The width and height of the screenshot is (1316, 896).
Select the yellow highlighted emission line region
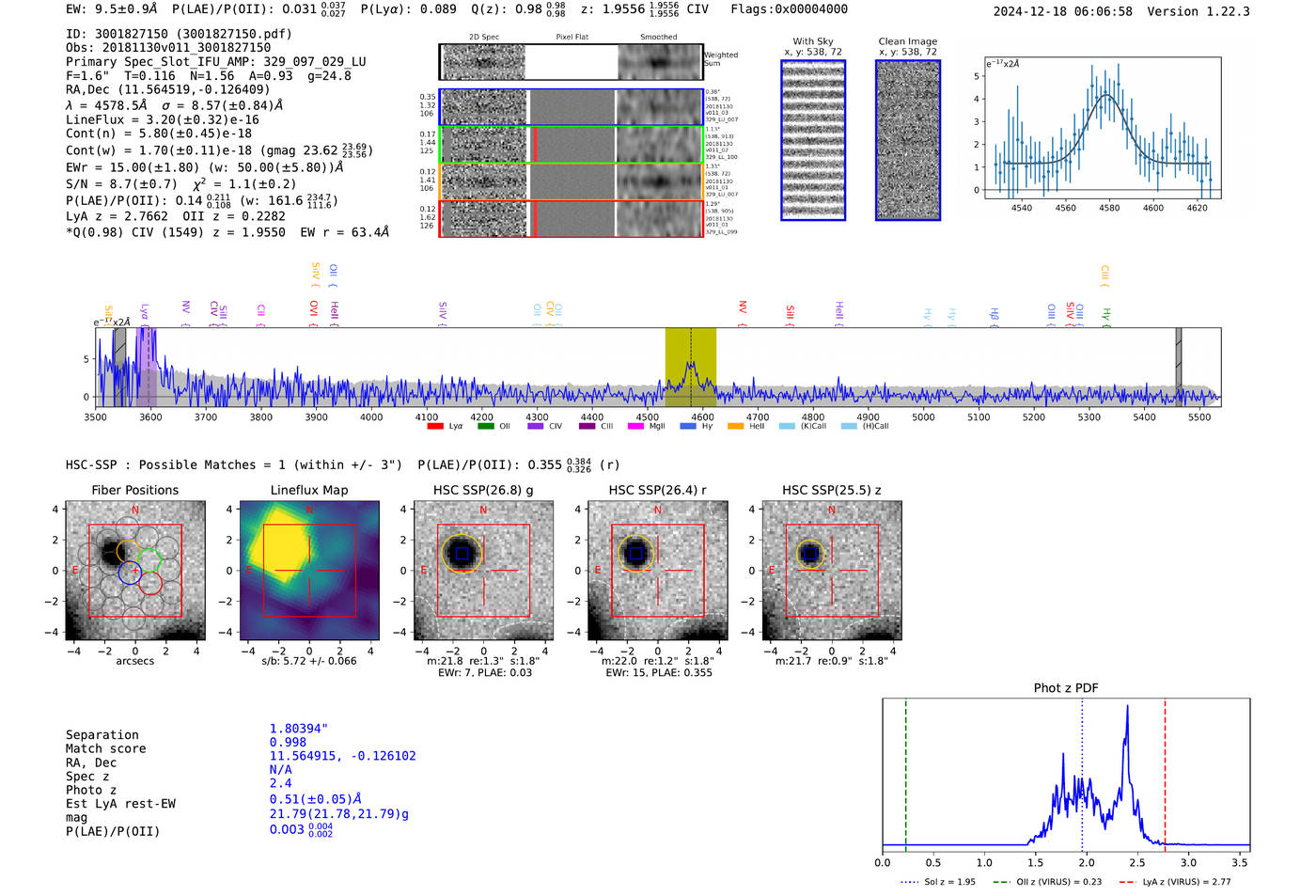691,368
